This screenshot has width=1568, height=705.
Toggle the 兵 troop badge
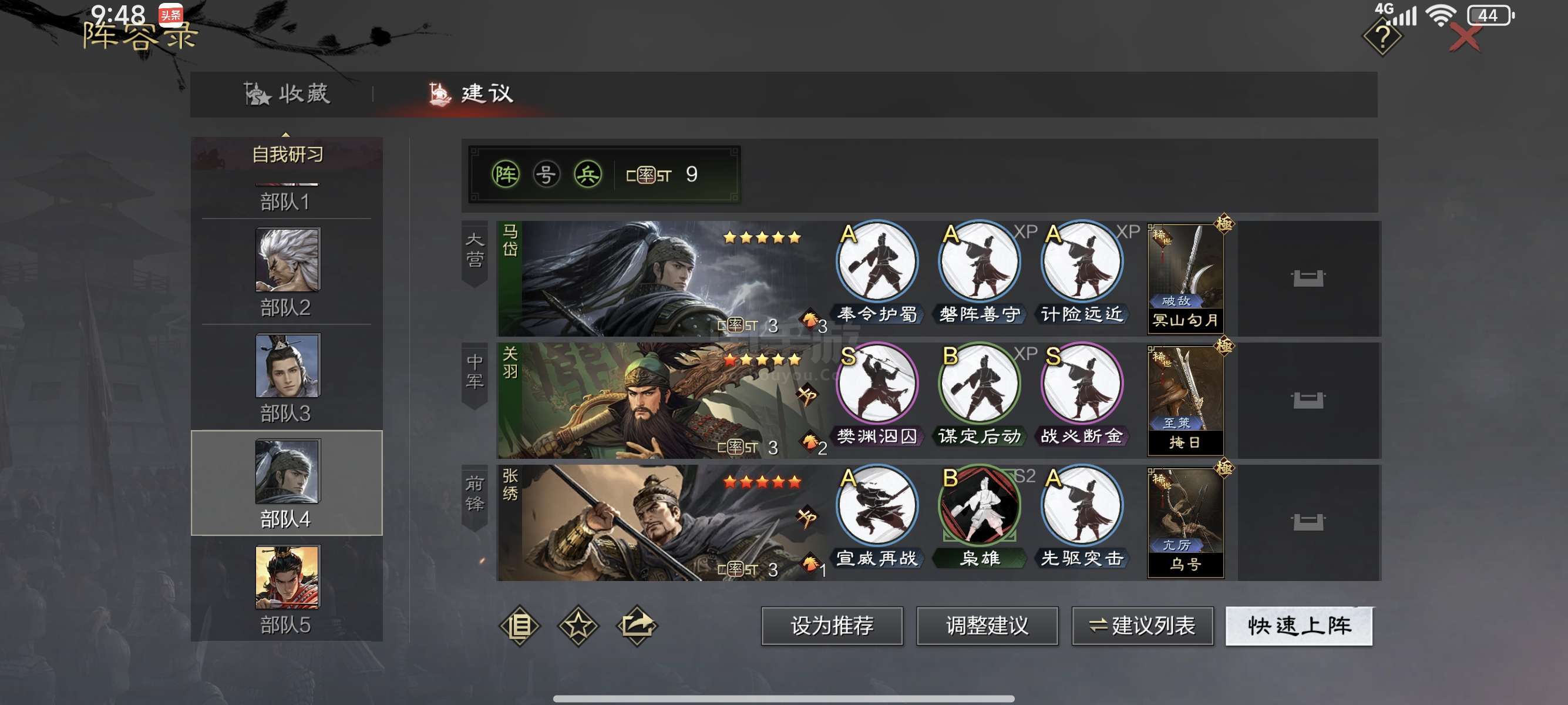click(587, 174)
